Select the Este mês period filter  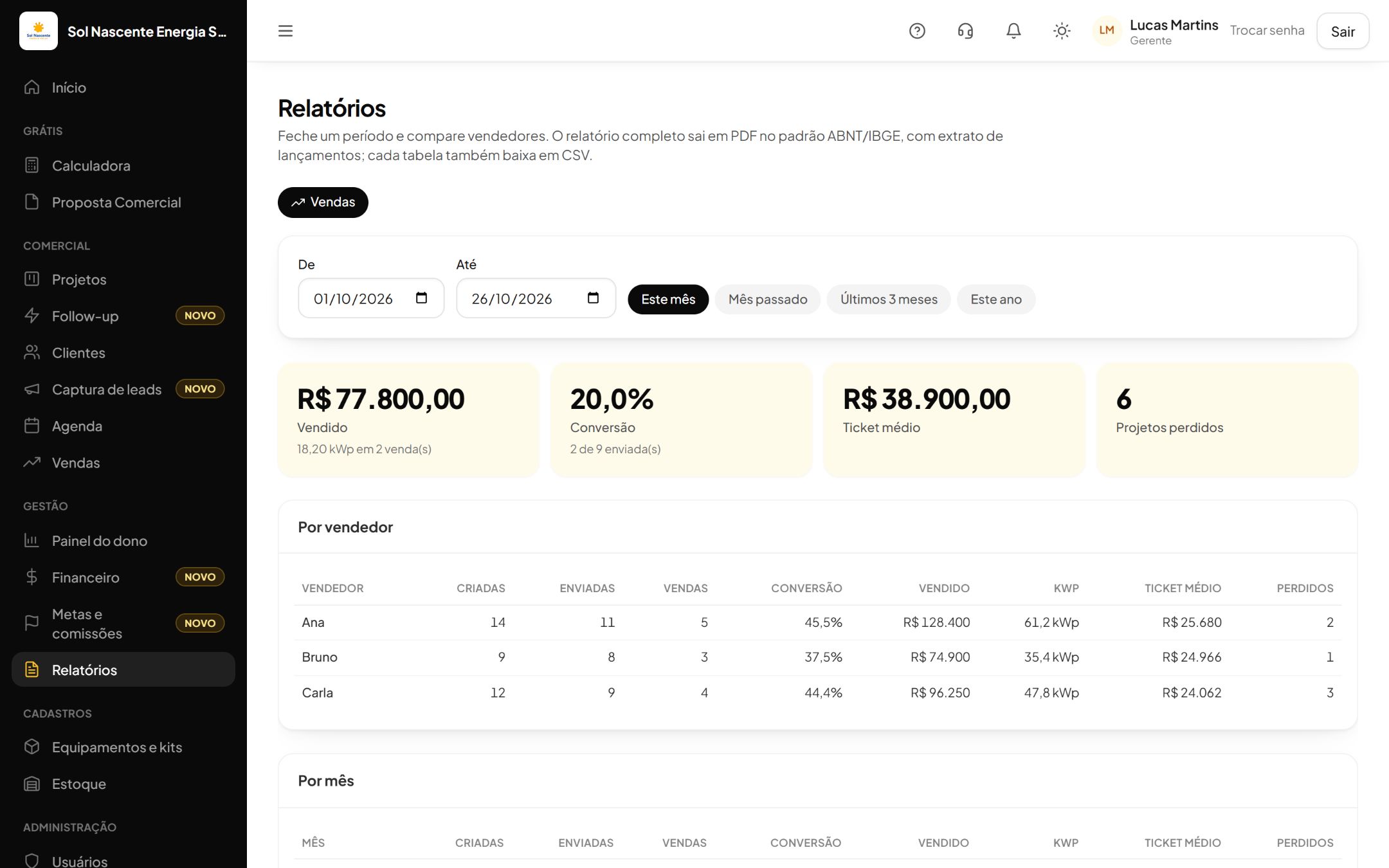[668, 300]
